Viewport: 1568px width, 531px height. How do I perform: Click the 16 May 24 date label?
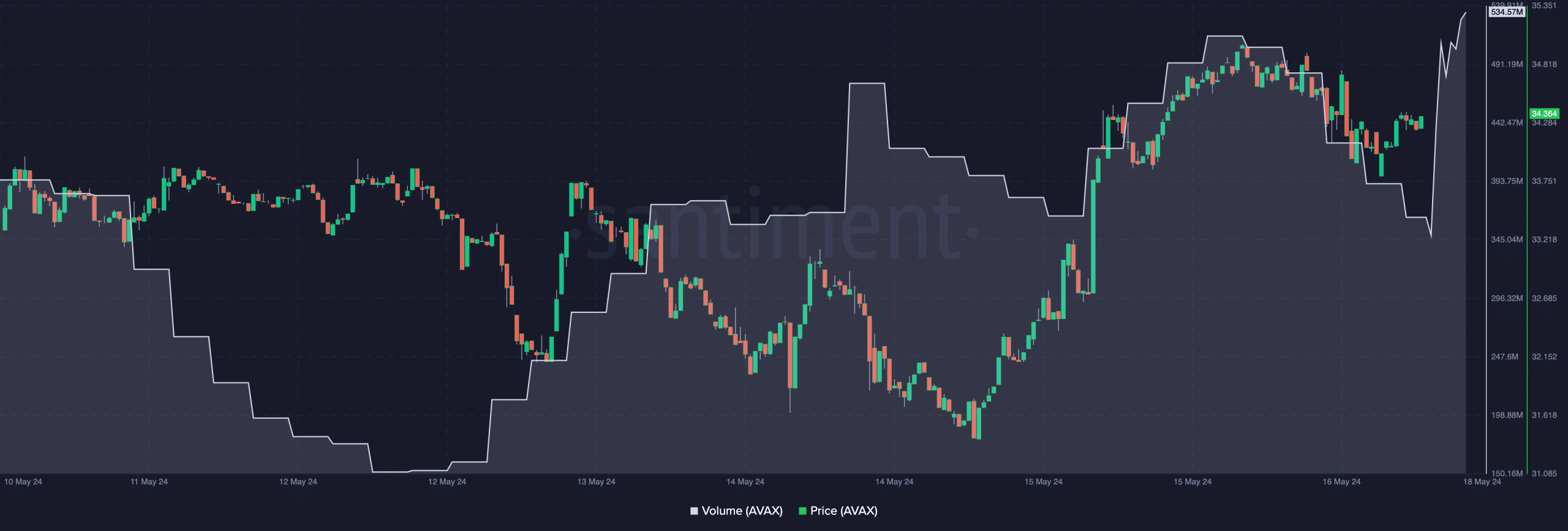pyautogui.click(x=1341, y=481)
